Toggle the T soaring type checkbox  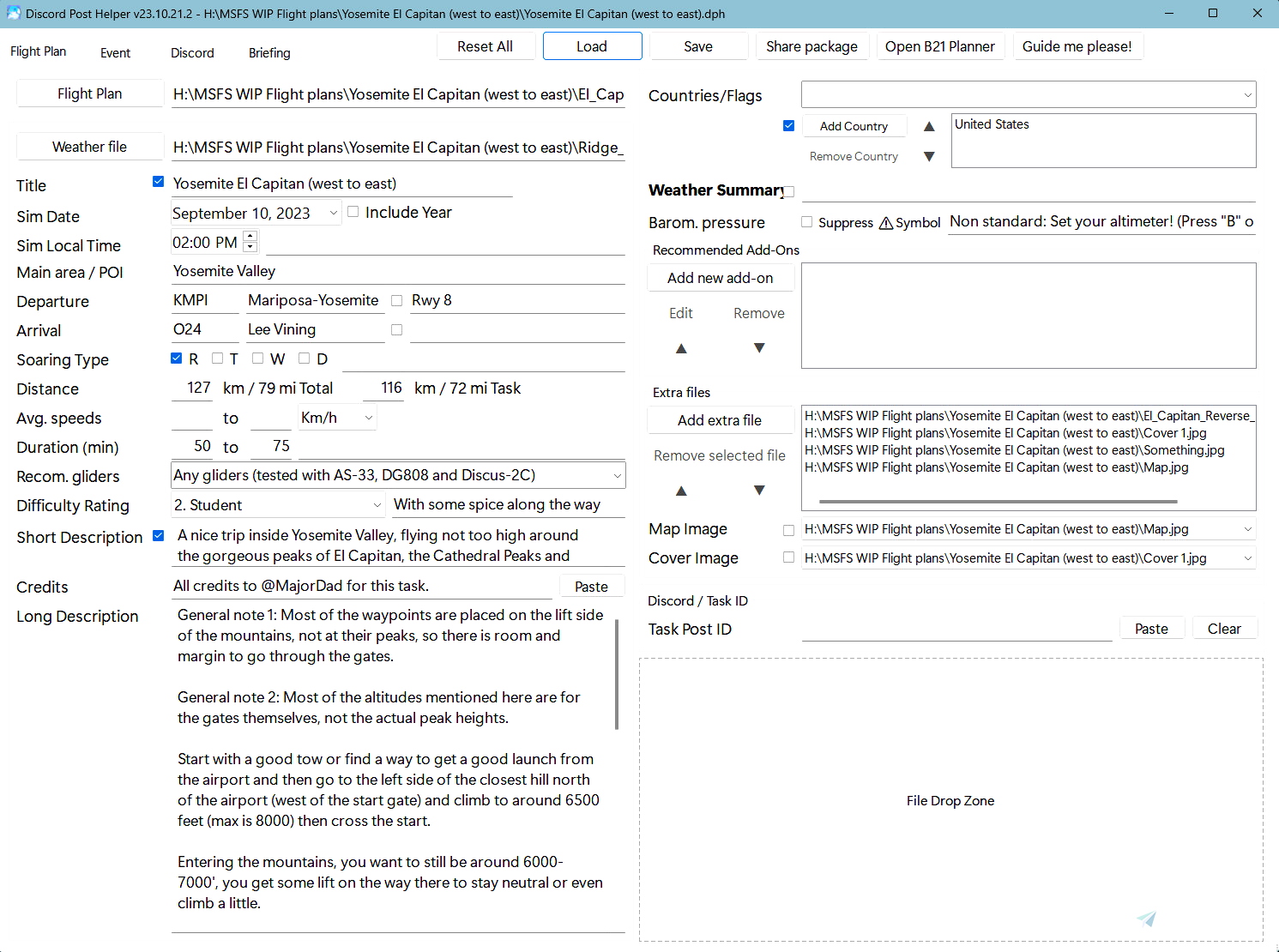218,359
